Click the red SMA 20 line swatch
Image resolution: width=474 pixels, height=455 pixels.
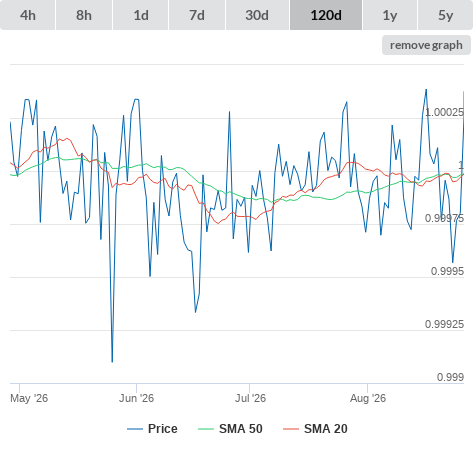(291, 429)
